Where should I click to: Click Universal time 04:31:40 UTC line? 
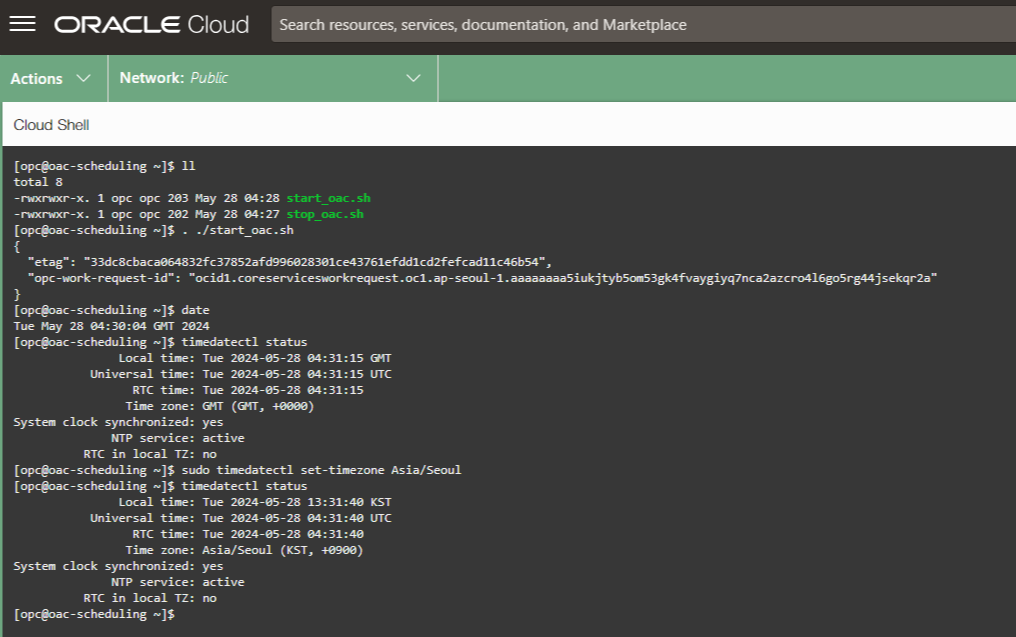pyautogui.click(x=241, y=518)
